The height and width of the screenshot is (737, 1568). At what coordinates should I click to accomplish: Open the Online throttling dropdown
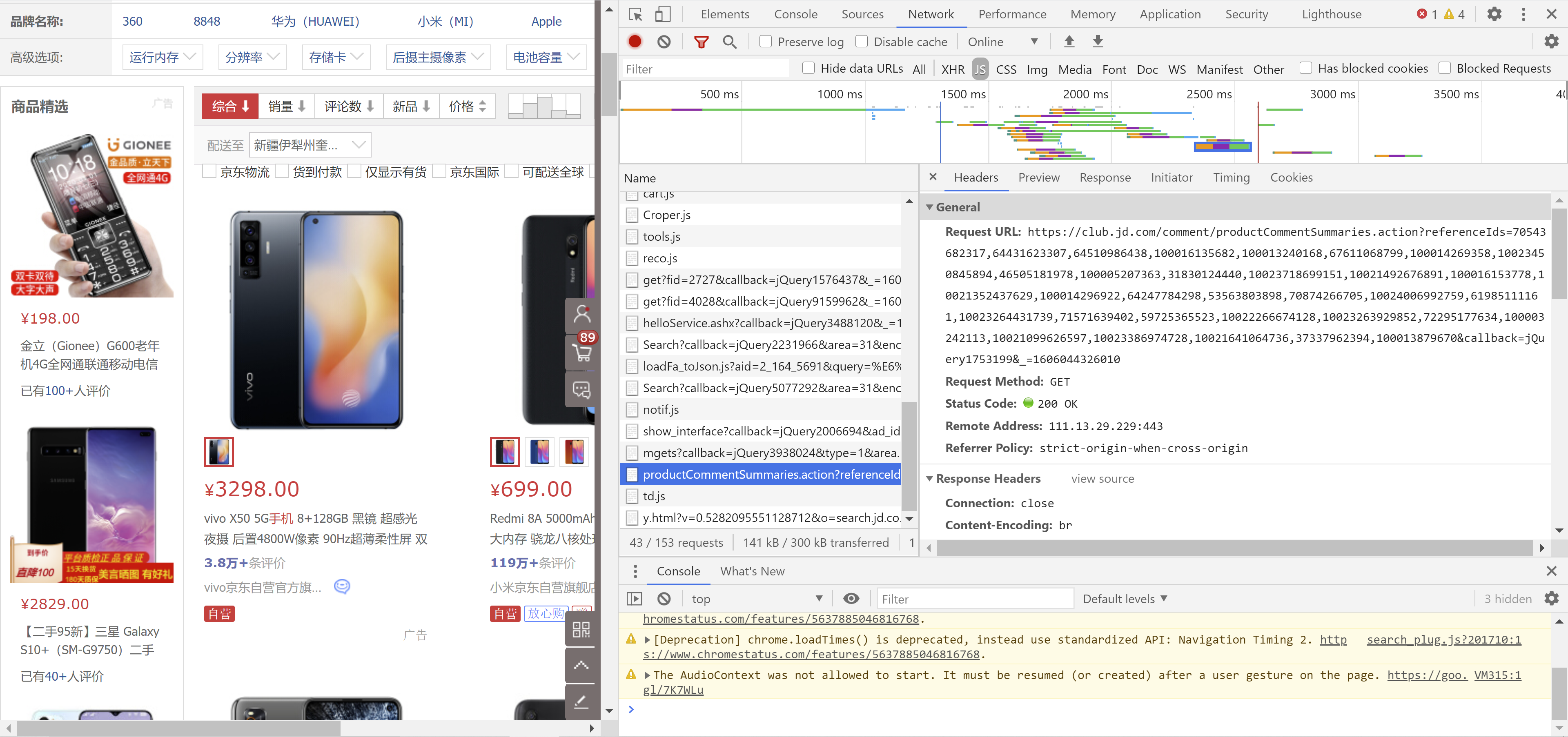coord(1002,41)
